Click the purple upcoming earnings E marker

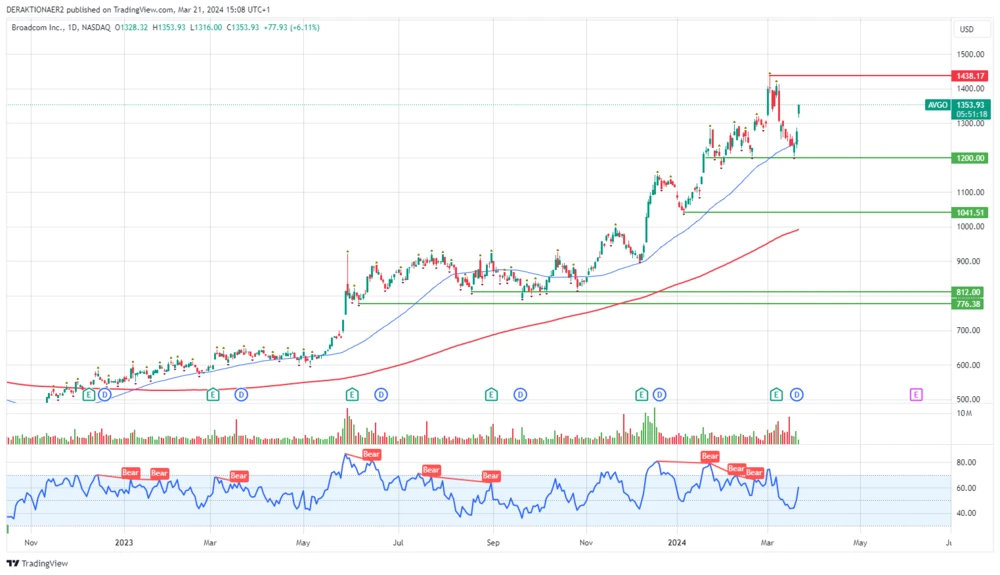coord(916,395)
